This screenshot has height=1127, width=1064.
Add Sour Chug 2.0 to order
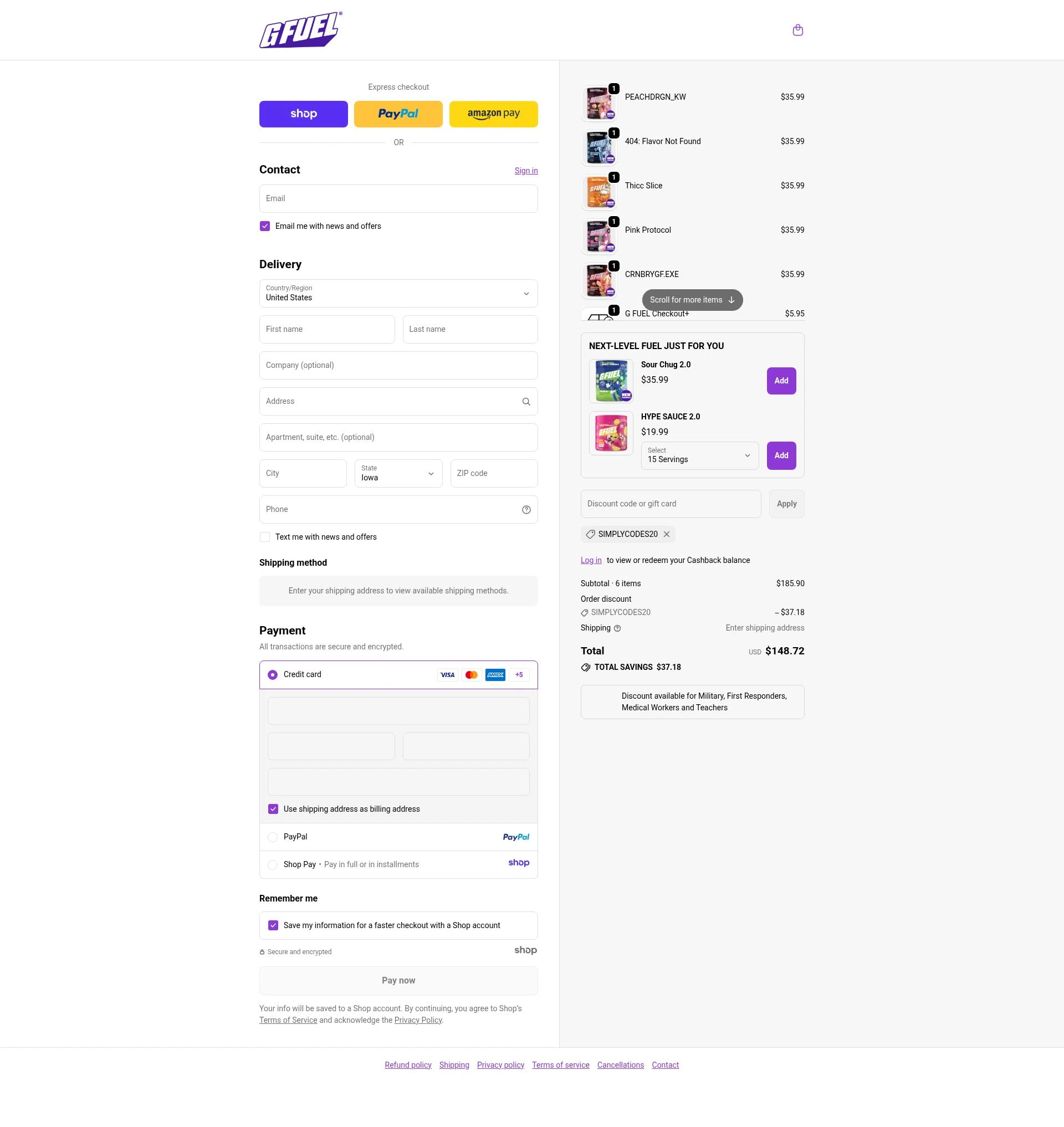781,381
